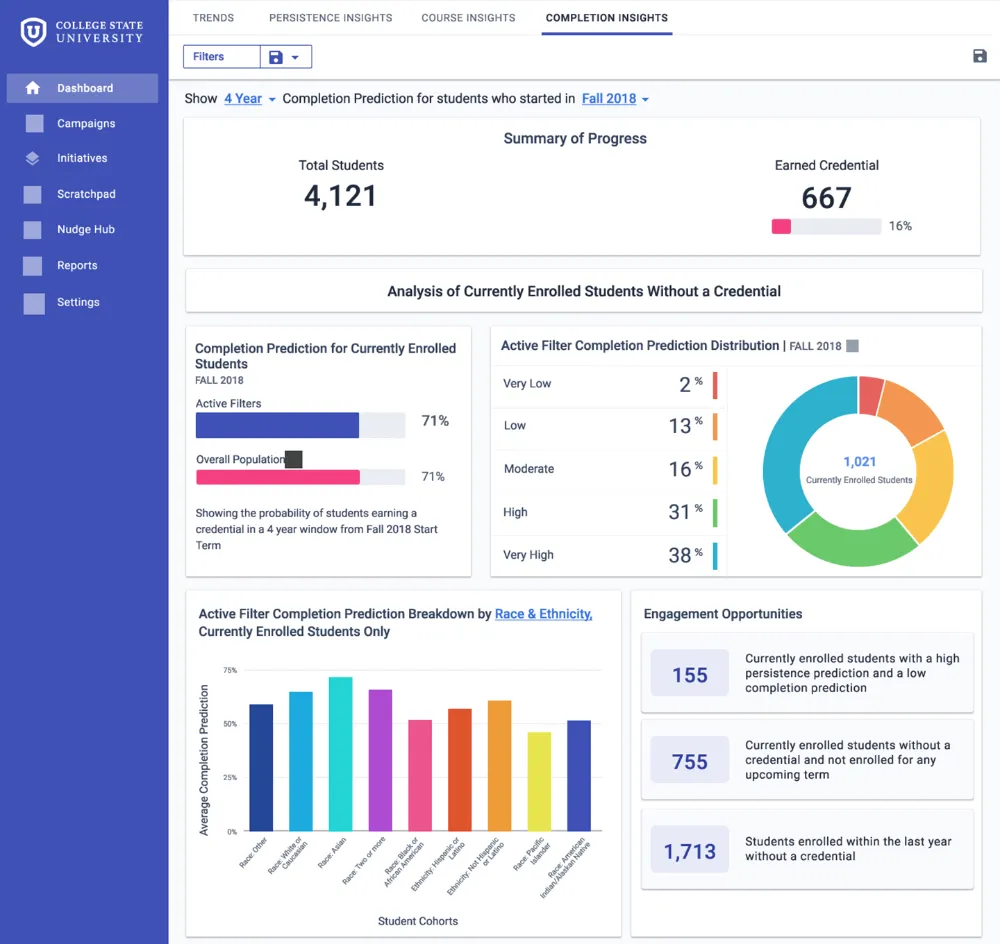Click the save icon at top right
The width and height of the screenshot is (1000, 944).
[x=980, y=56]
